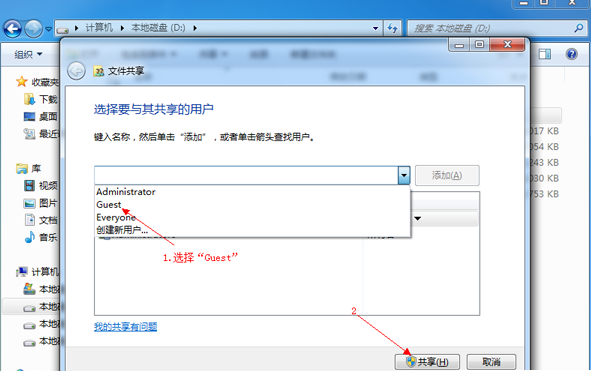Viewport: 591px width, 371px height.
Task: Close the 文件共享 dialog
Action: pos(507,44)
